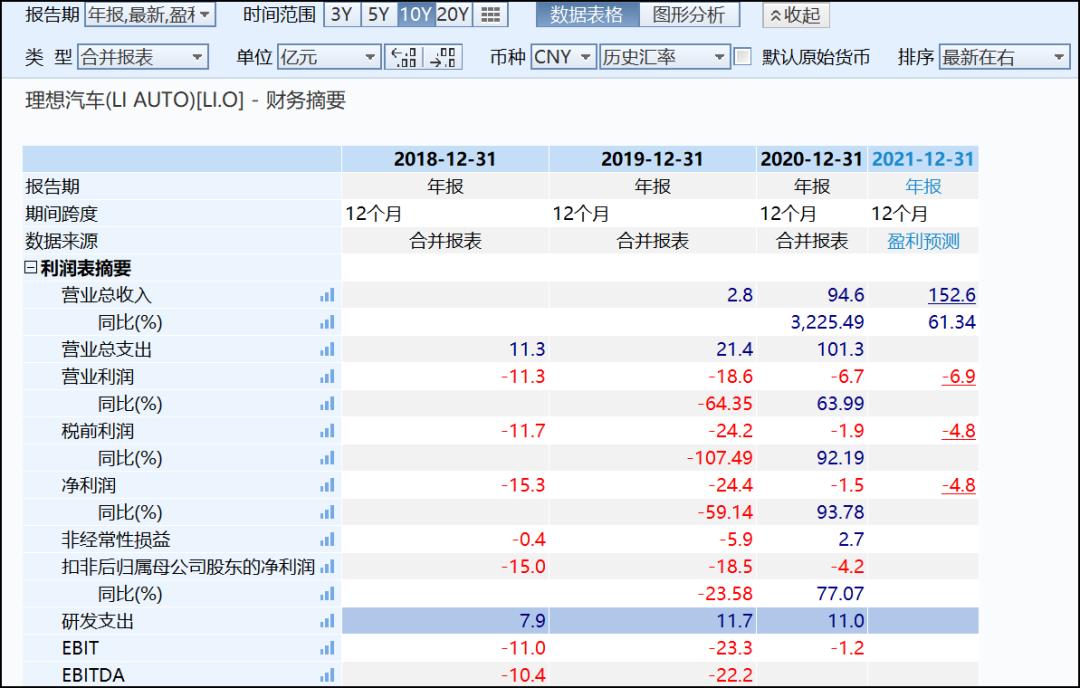
Task: Open the 币种 CNY dropdown
Action: (x=563, y=57)
